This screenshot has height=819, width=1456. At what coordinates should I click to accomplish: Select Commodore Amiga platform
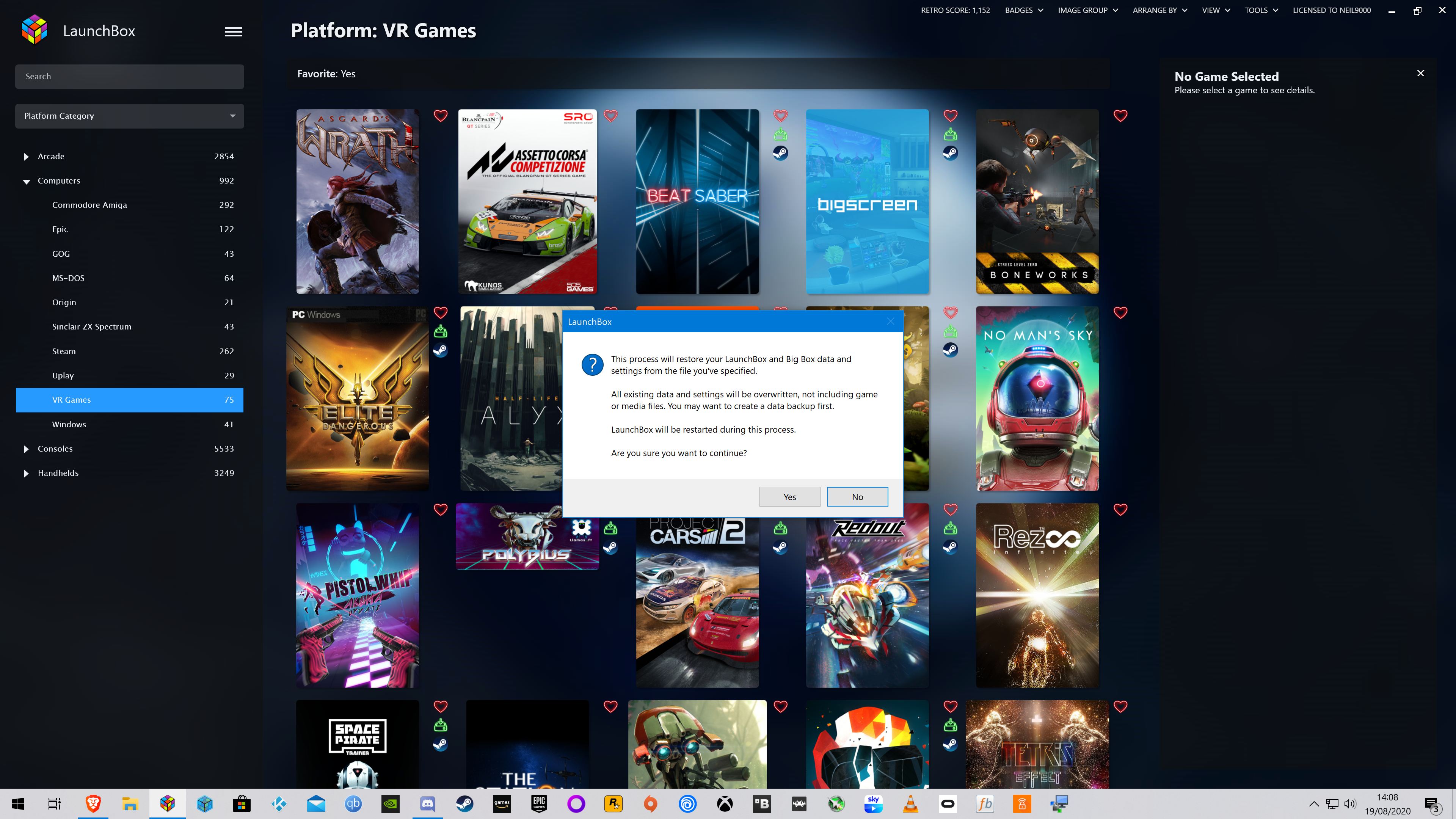(x=129, y=205)
